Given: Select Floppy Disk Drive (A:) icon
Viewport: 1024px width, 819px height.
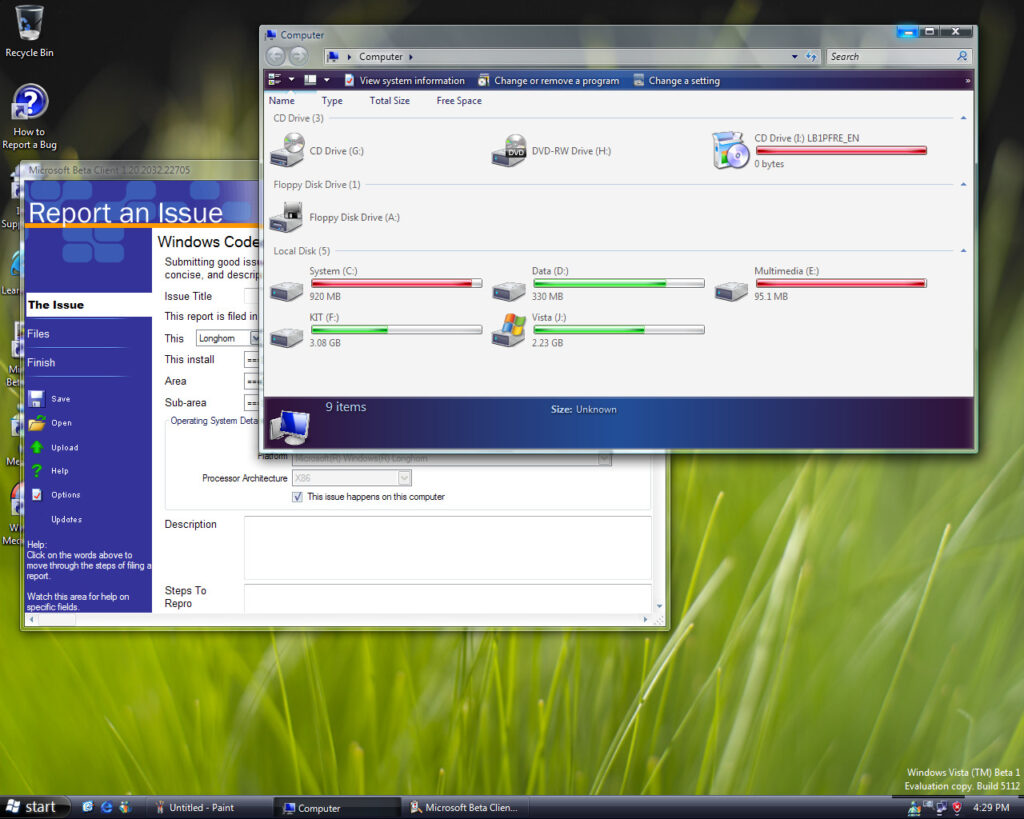Looking at the screenshot, I should [287, 217].
